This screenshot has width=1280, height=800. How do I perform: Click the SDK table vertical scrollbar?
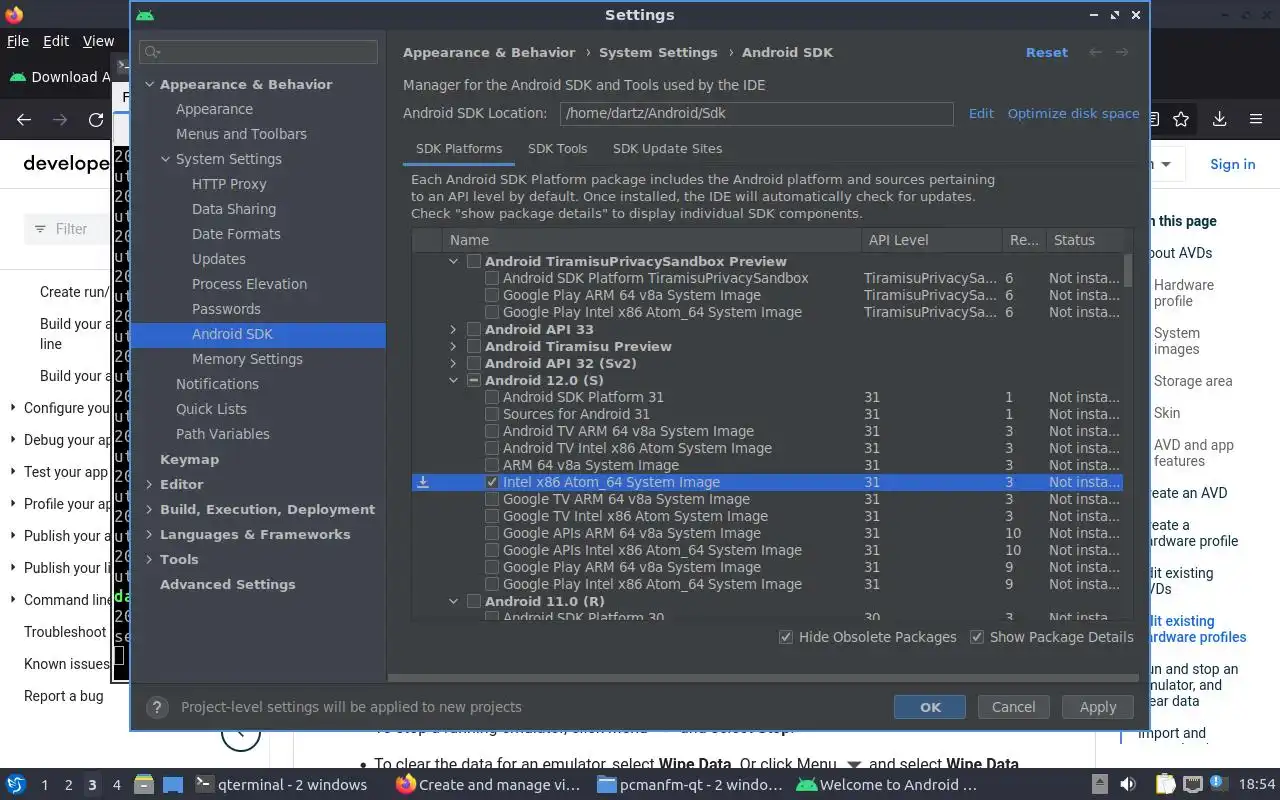point(1128,270)
